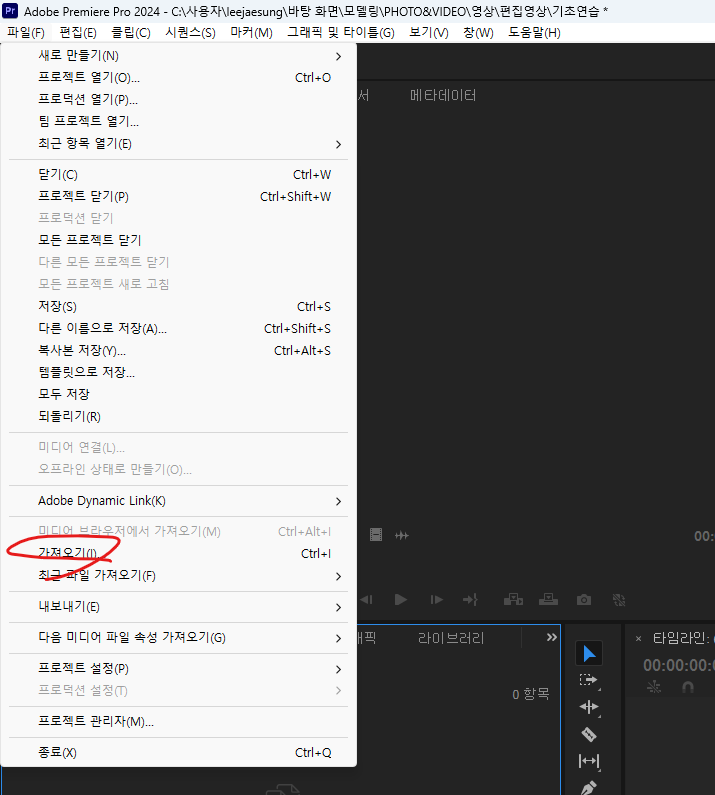Choose 다른 이름으로 저장(A)... menu item
This screenshot has width=715, height=795.
(178, 329)
